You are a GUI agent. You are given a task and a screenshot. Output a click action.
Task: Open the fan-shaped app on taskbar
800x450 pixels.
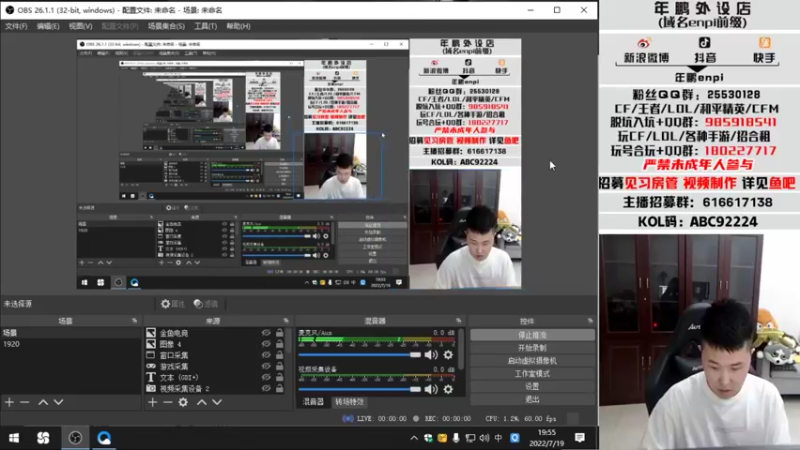pyautogui.click(x=43, y=438)
